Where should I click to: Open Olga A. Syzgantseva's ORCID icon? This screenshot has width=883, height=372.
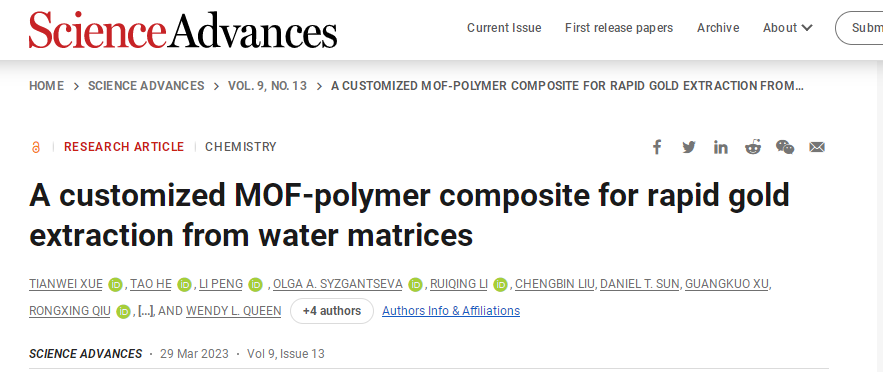point(416,285)
